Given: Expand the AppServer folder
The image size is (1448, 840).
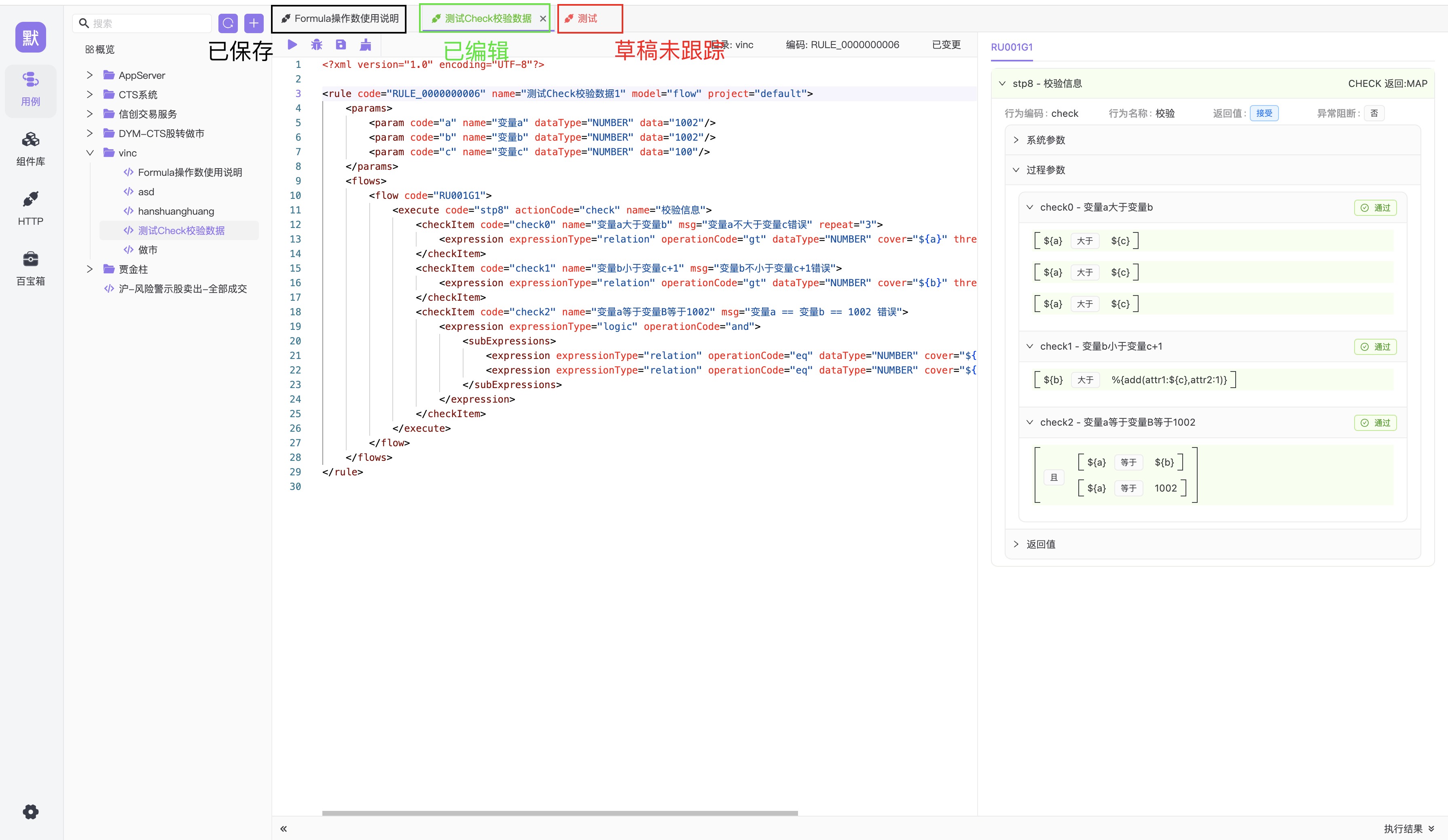Looking at the screenshot, I should click(90, 75).
